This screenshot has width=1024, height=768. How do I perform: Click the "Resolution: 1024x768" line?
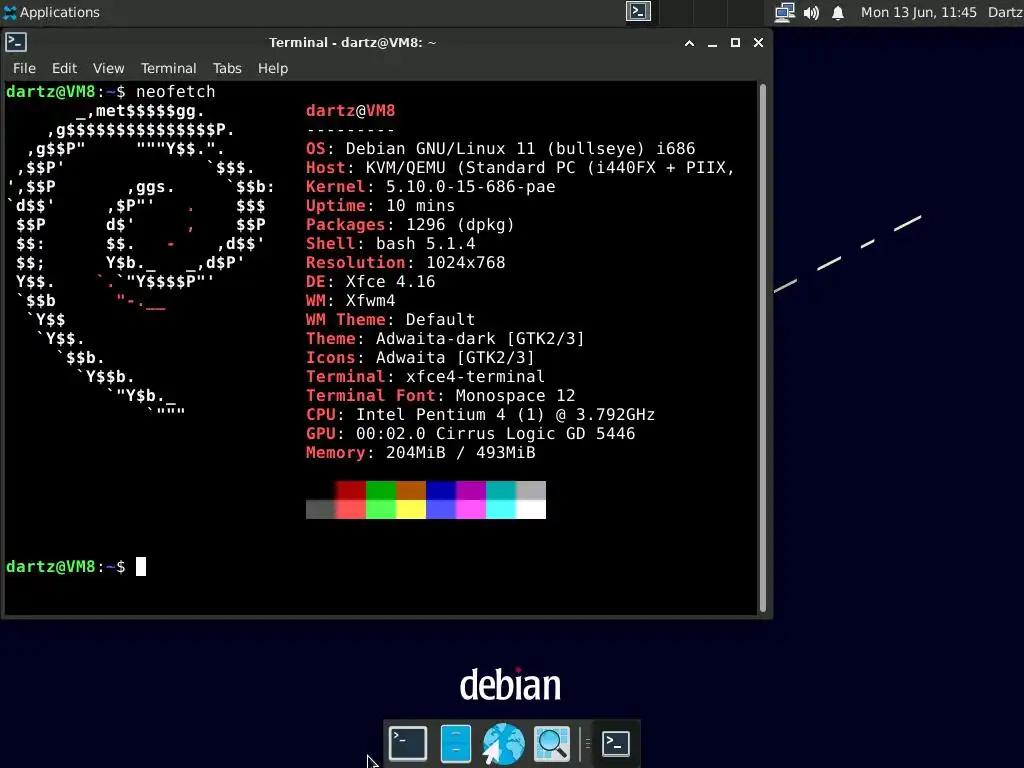(x=406, y=263)
